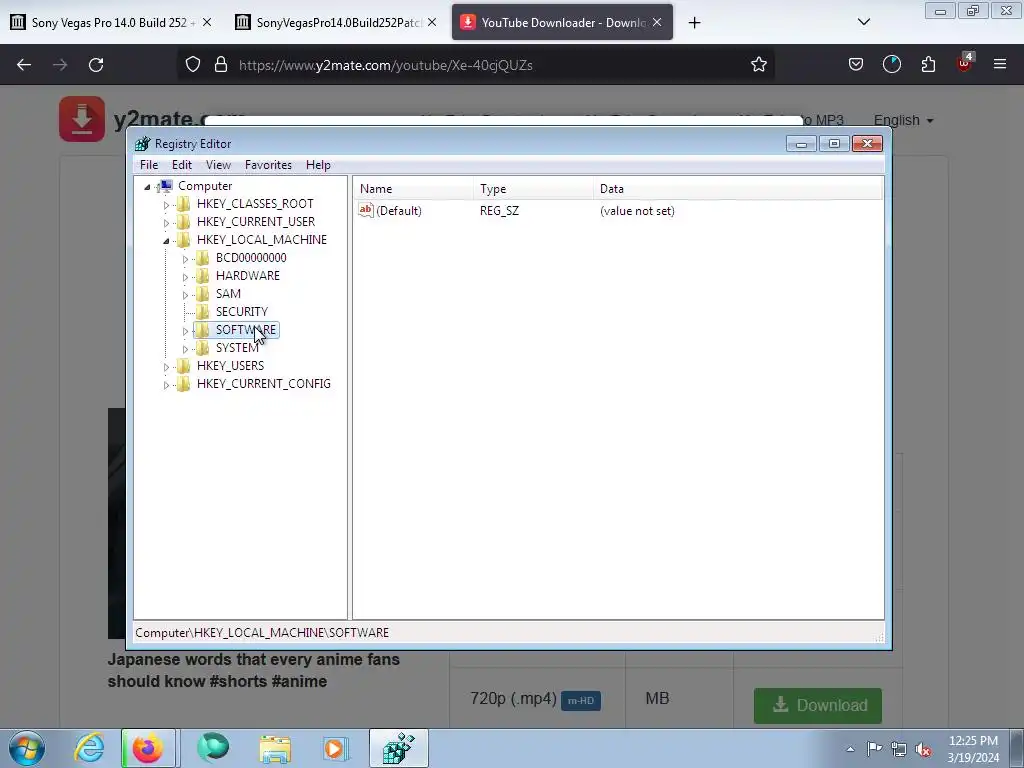
Task: Select the HKEY_LOCAL_MACHINE folder icon
Action: point(184,240)
